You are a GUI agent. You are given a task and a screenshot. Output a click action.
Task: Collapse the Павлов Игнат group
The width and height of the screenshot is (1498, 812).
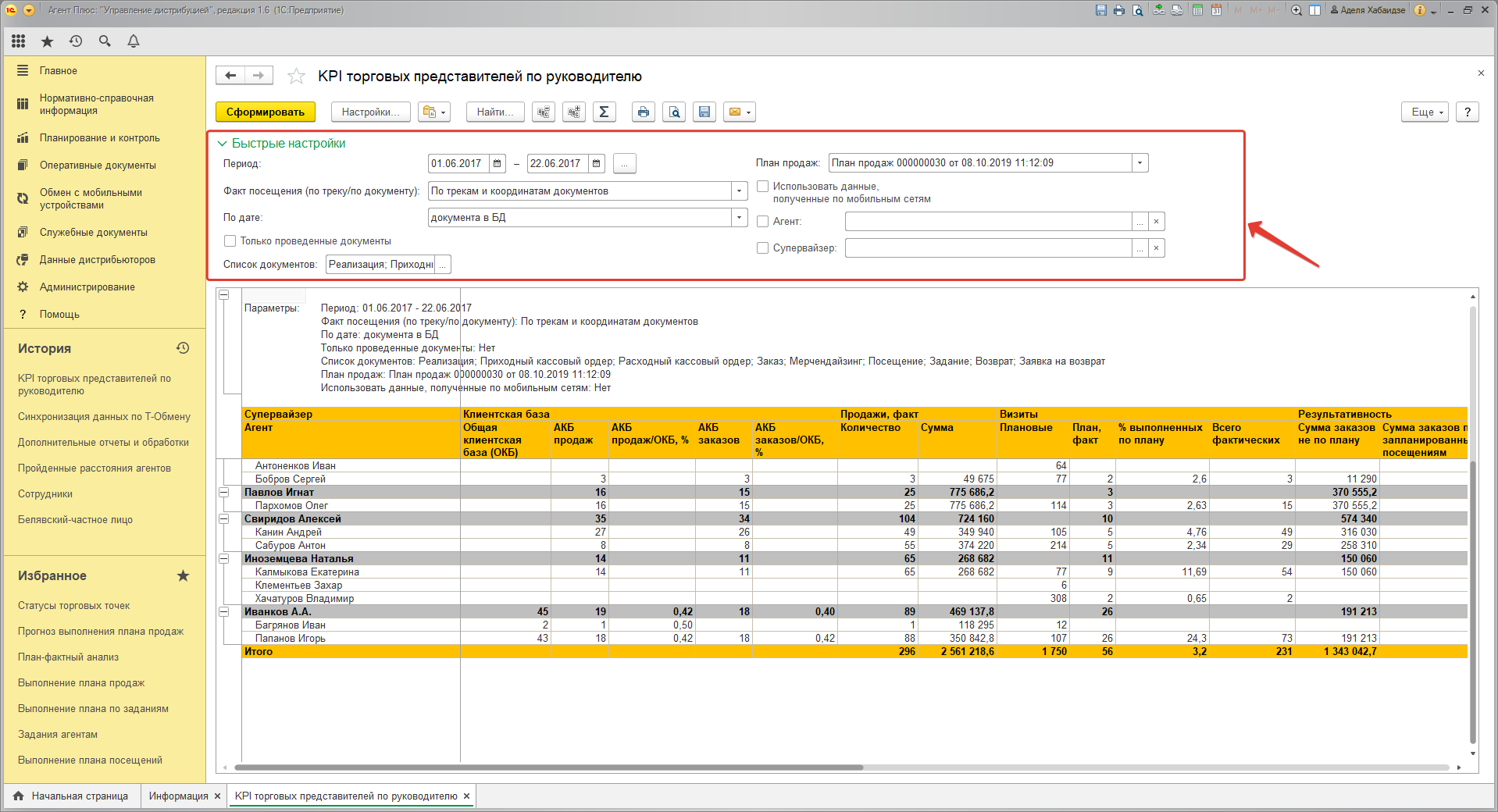[223, 492]
